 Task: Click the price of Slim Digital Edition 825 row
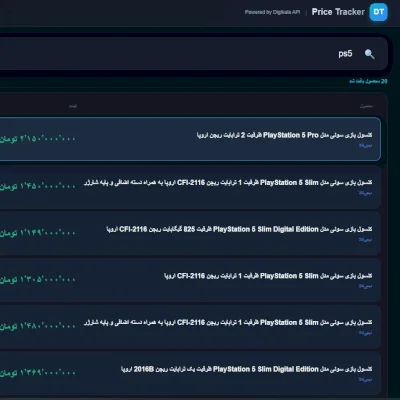pos(38,232)
